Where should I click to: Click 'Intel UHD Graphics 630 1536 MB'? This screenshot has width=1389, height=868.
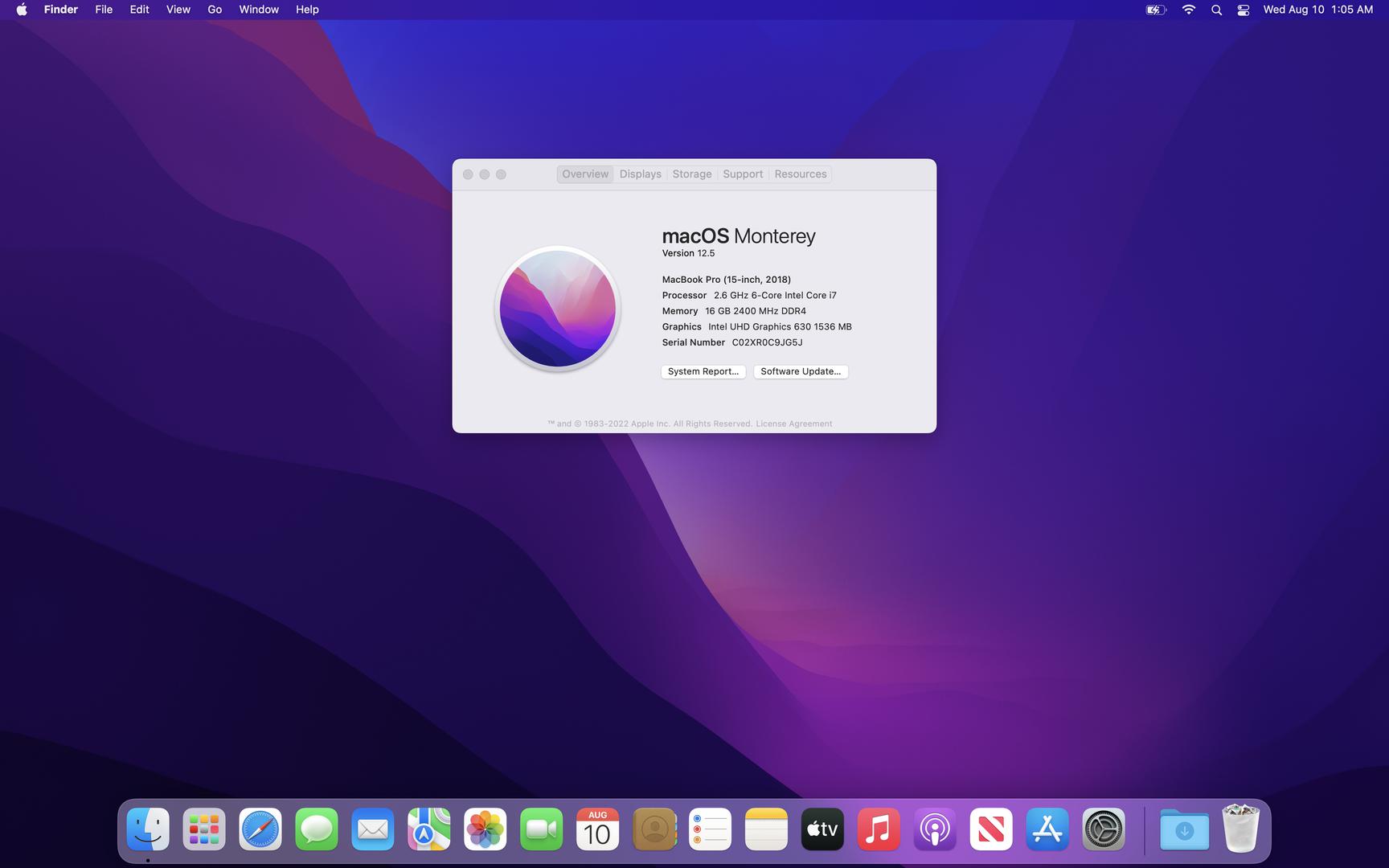pos(780,326)
